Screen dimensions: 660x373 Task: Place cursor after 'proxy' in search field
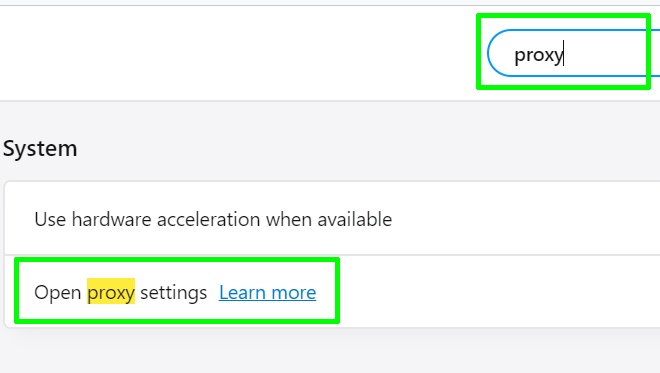coord(564,54)
